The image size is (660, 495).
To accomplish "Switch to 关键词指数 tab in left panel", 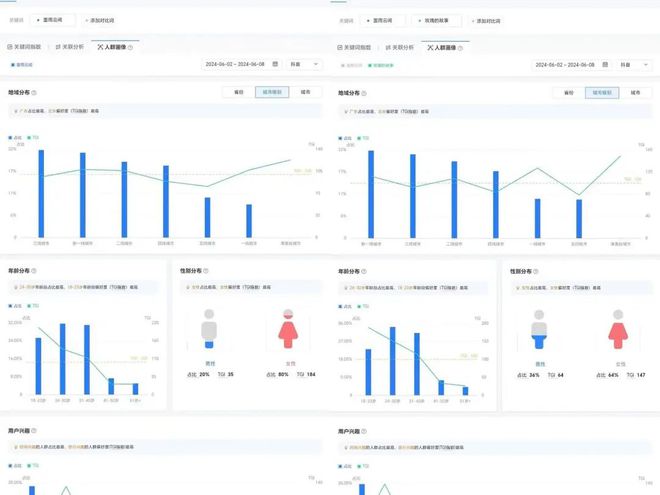I will [x=24, y=47].
